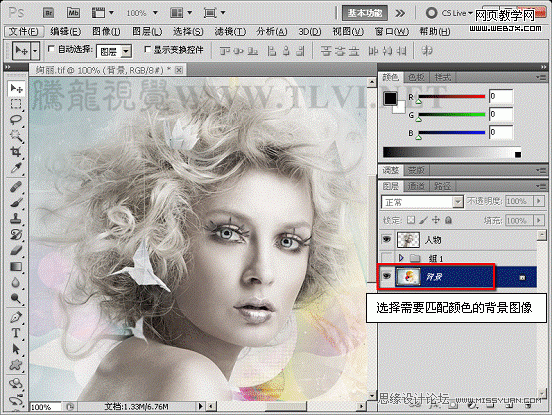
Task: Enable the 自动选择 checkbox
Action: (x=51, y=49)
